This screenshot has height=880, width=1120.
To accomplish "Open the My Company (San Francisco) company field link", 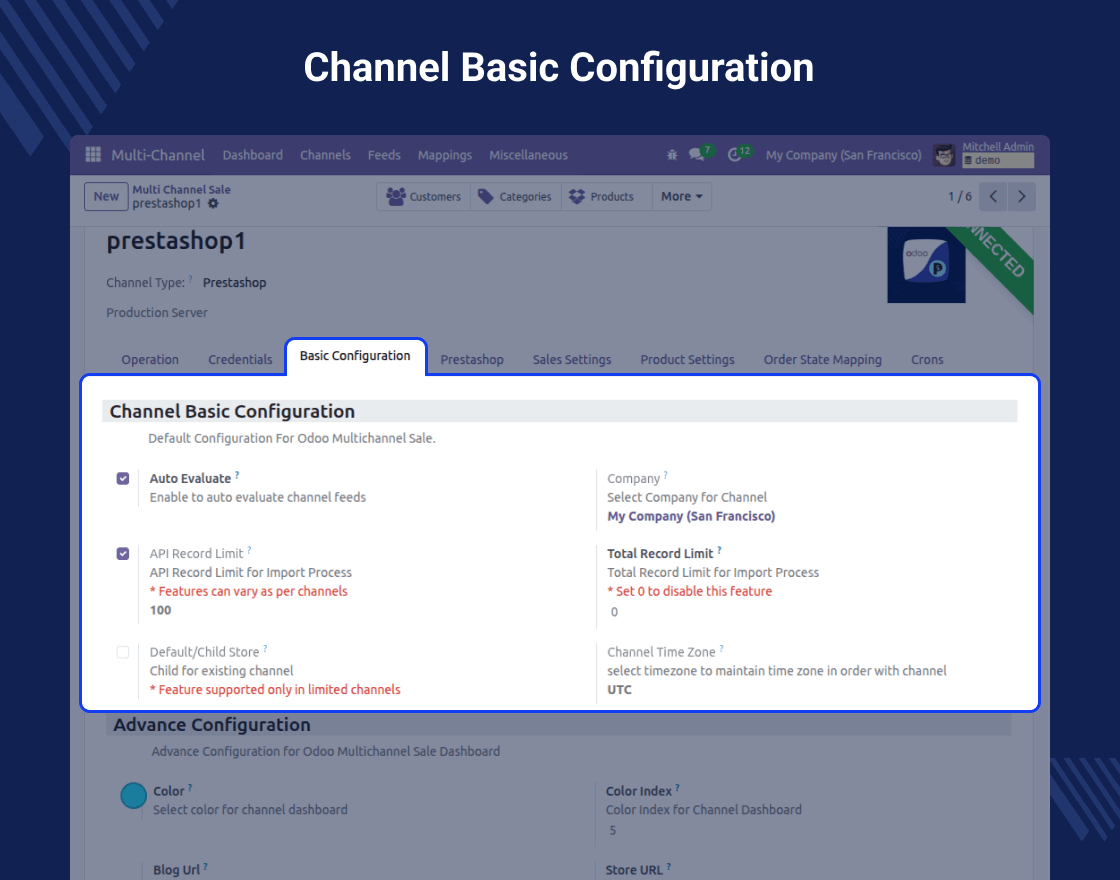I will [691, 516].
